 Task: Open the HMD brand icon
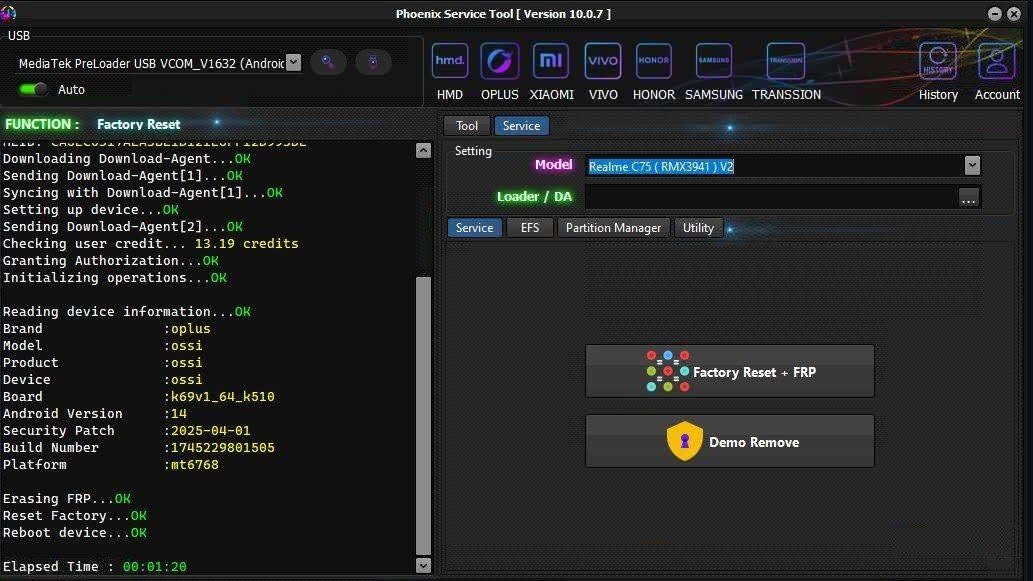pyautogui.click(x=450, y=61)
